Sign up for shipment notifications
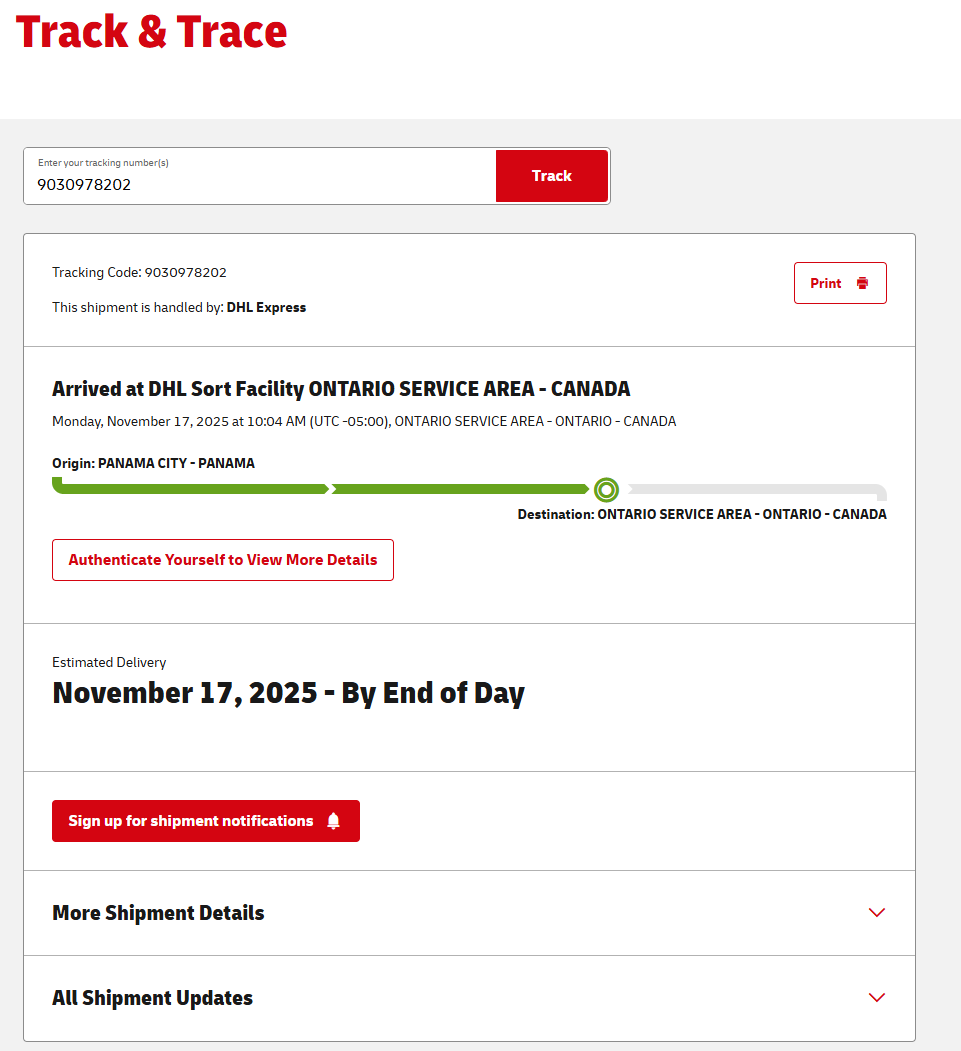 coord(191,821)
